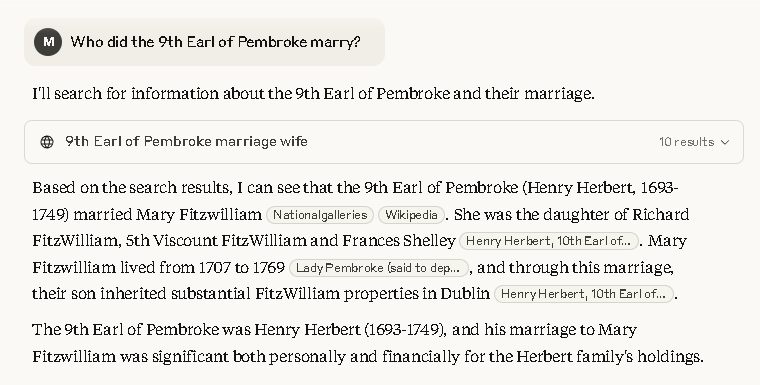Open the Wikipedia citation chip
This screenshot has width=760, height=385.
[412, 215]
